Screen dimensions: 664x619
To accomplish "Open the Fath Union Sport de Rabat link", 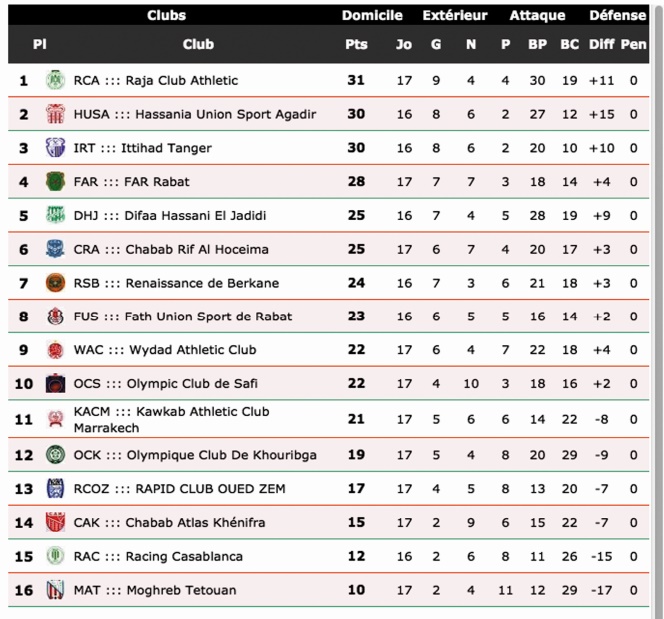I will [183, 317].
